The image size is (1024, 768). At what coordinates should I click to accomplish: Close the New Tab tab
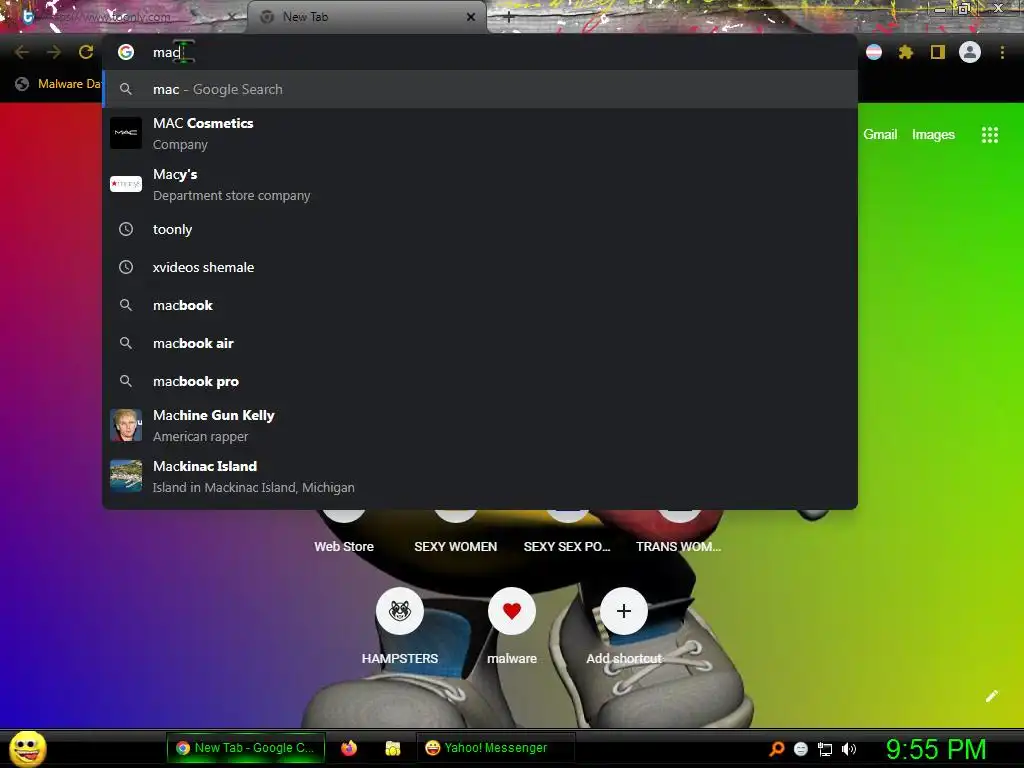(x=471, y=17)
